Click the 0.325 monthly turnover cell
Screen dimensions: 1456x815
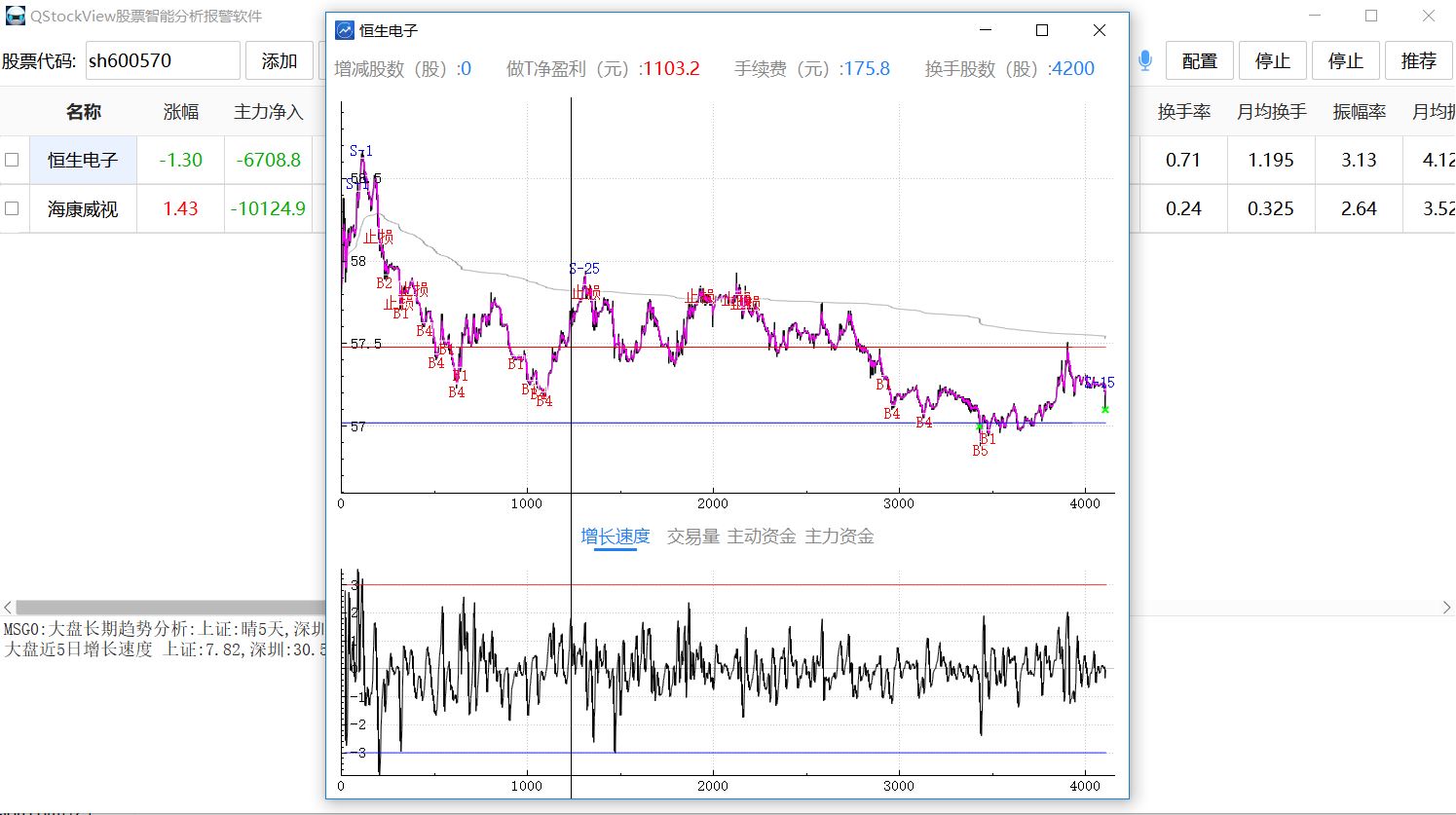tap(1271, 208)
